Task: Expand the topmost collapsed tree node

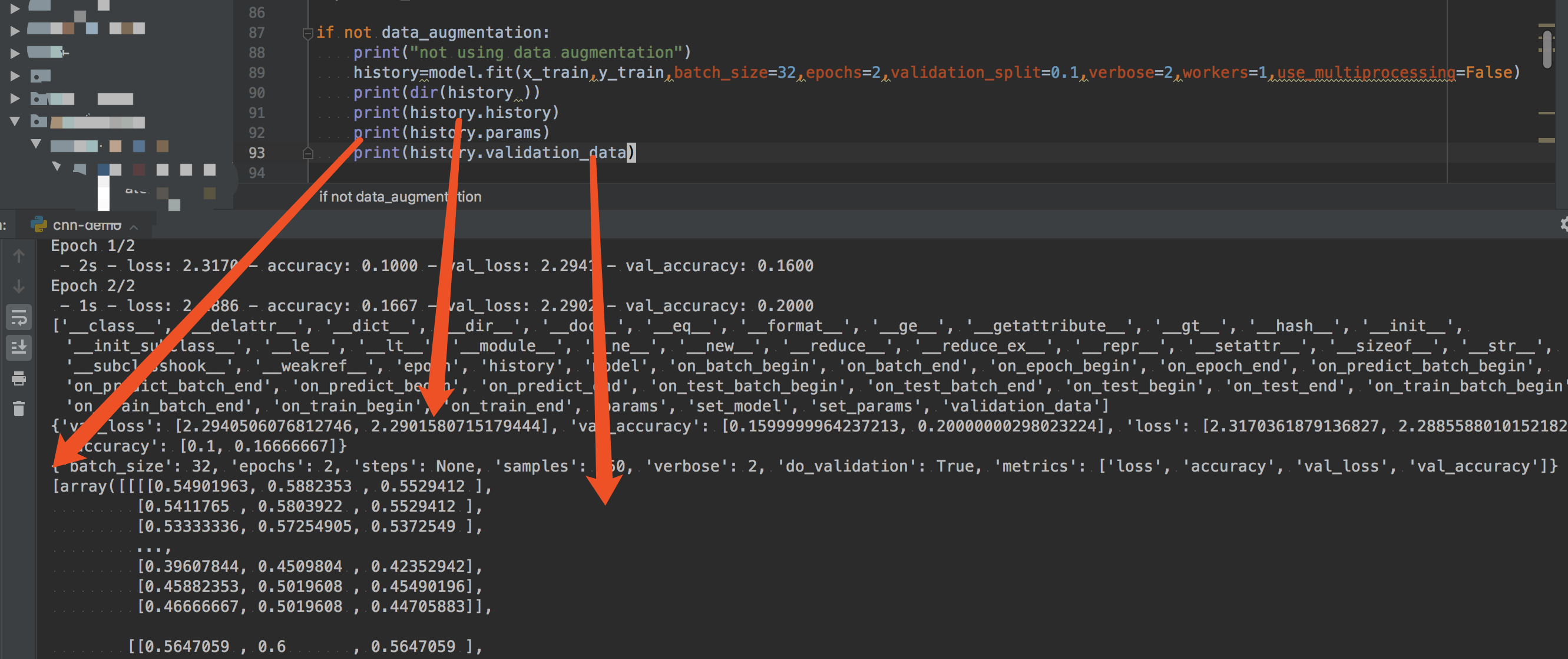Action: tap(15, 8)
